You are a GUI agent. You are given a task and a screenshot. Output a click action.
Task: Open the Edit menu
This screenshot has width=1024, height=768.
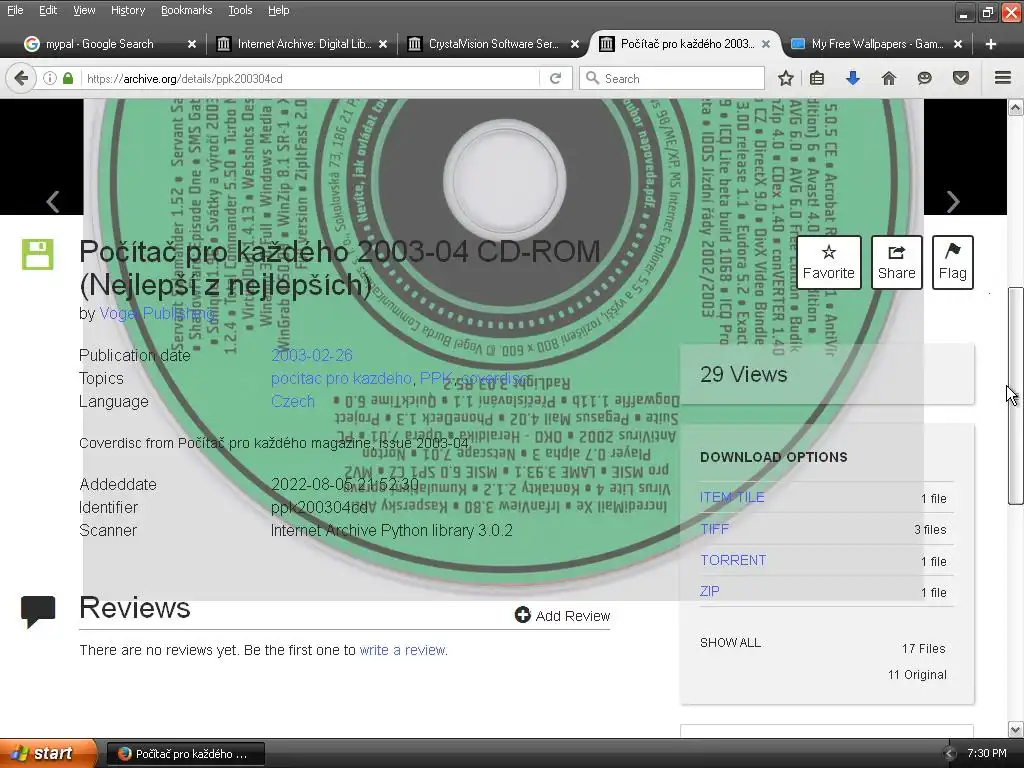point(48,10)
